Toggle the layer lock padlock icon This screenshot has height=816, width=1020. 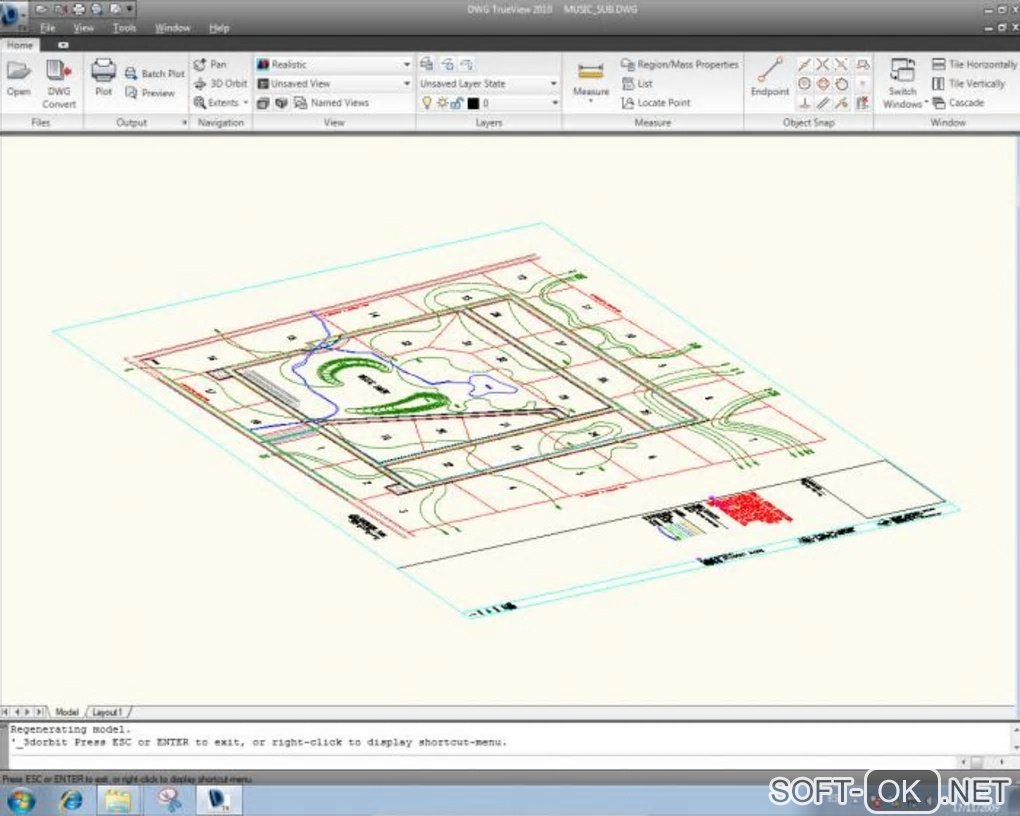coord(456,103)
